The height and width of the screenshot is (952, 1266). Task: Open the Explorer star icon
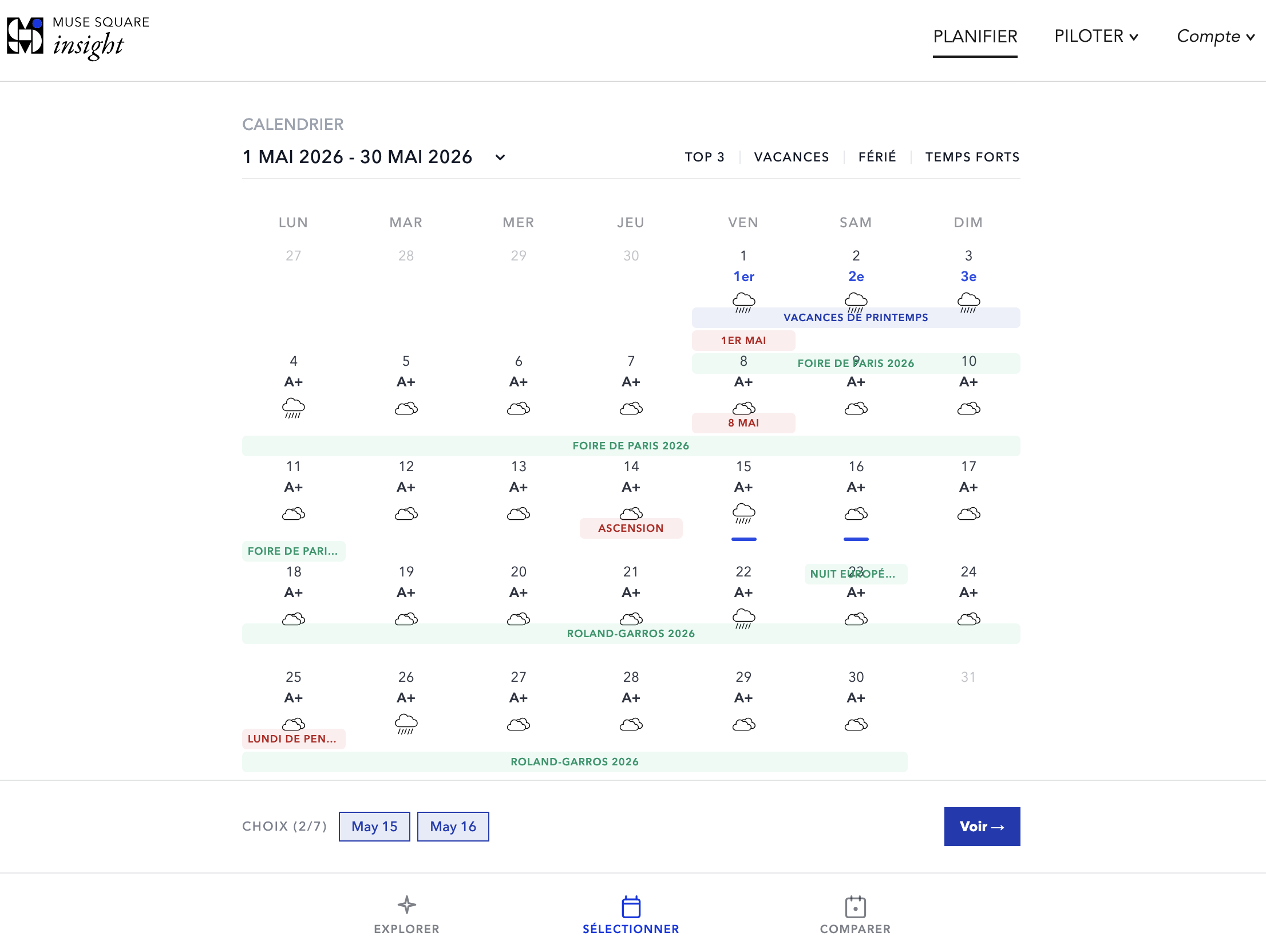[406, 905]
